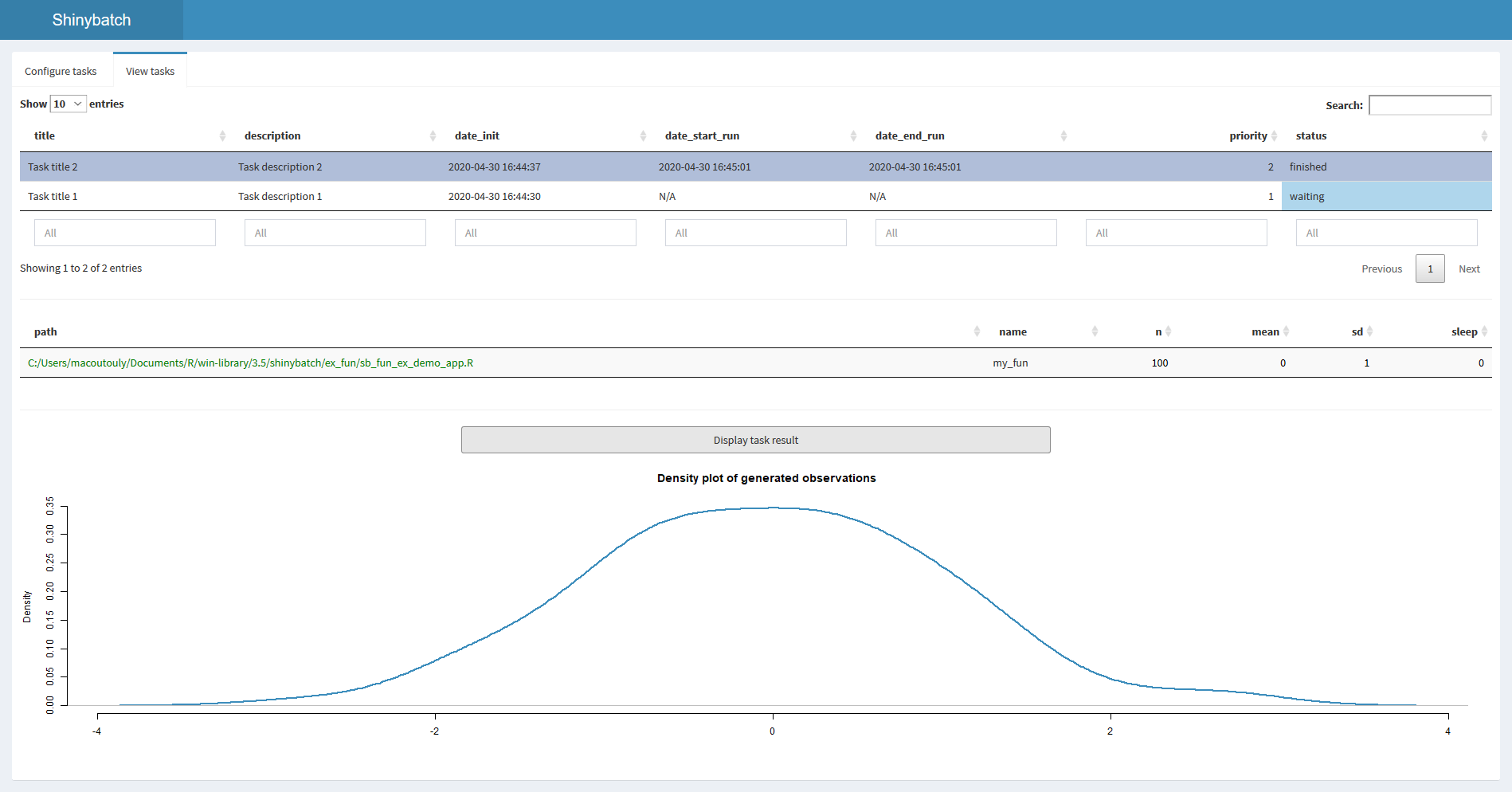Sort parameters table by mean arrows
The image size is (1512, 792).
(x=1286, y=331)
